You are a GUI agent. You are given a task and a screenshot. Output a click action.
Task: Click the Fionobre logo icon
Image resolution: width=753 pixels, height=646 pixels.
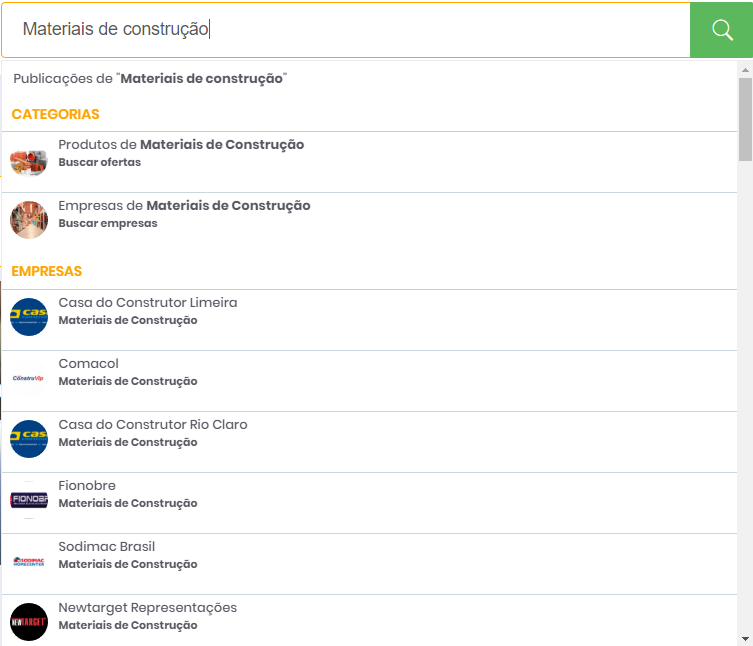pyautogui.click(x=29, y=500)
